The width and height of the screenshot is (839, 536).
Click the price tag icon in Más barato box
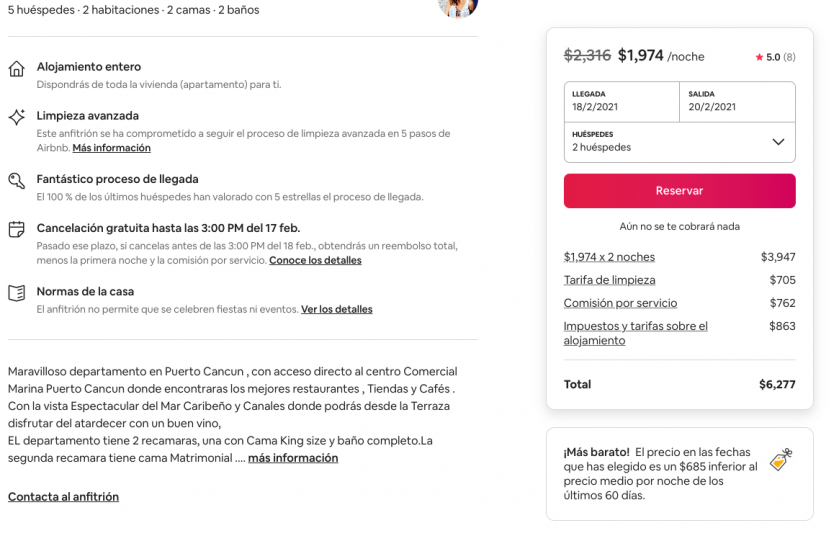[780, 459]
